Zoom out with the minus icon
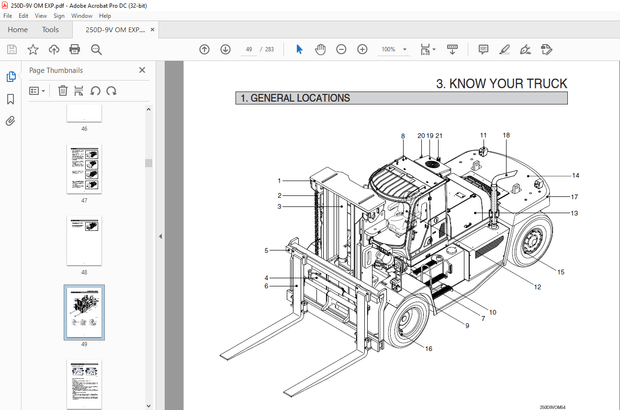The height and width of the screenshot is (410, 620). coord(341,49)
